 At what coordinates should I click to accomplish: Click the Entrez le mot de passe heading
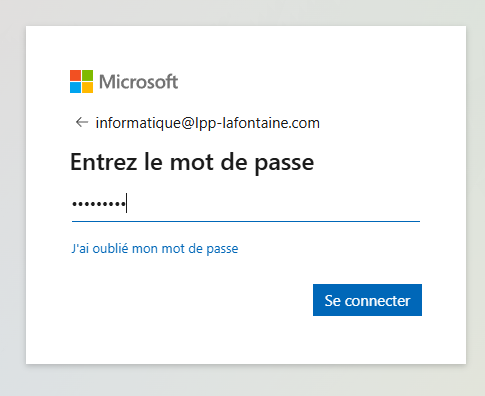192,162
